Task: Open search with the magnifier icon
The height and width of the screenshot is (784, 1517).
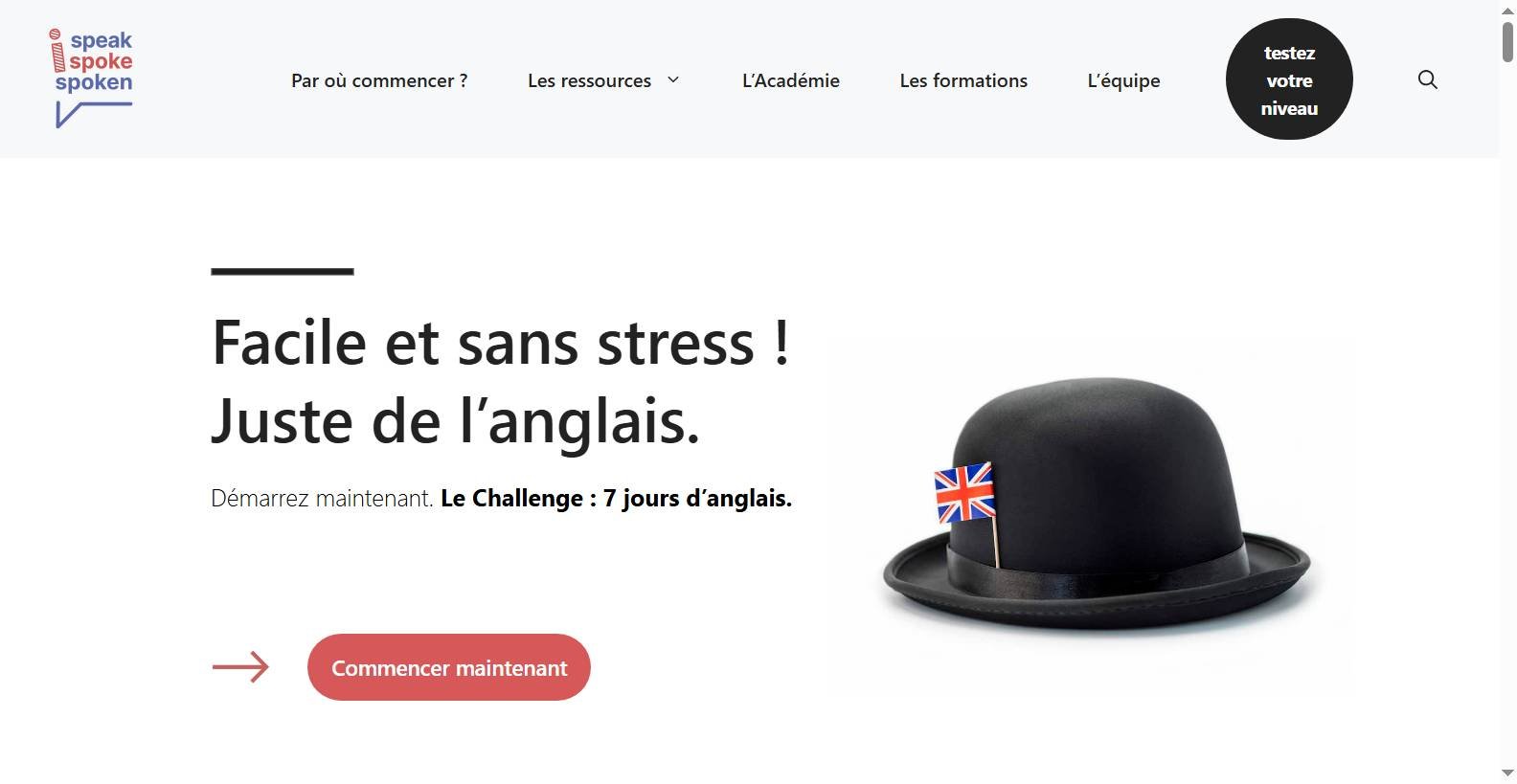Action: click(x=1427, y=79)
